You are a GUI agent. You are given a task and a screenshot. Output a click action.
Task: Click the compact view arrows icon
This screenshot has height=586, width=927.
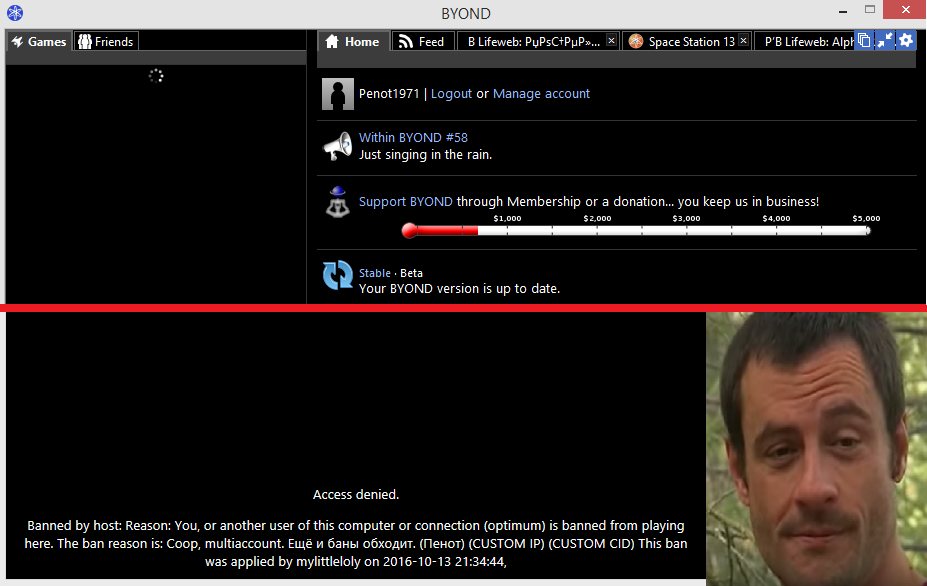(885, 40)
